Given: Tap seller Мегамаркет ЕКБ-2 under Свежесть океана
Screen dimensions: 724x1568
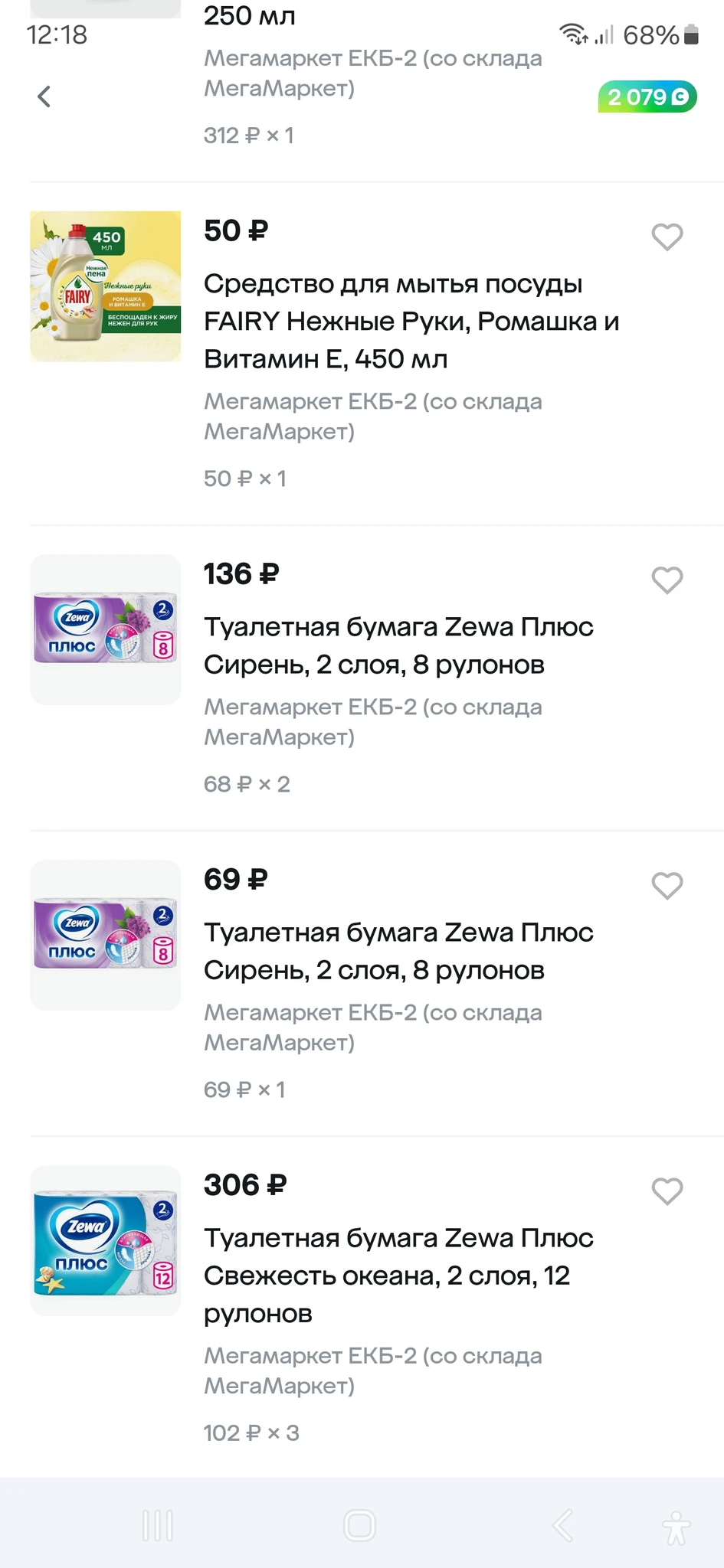Looking at the screenshot, I should (x=372, y=1370).
